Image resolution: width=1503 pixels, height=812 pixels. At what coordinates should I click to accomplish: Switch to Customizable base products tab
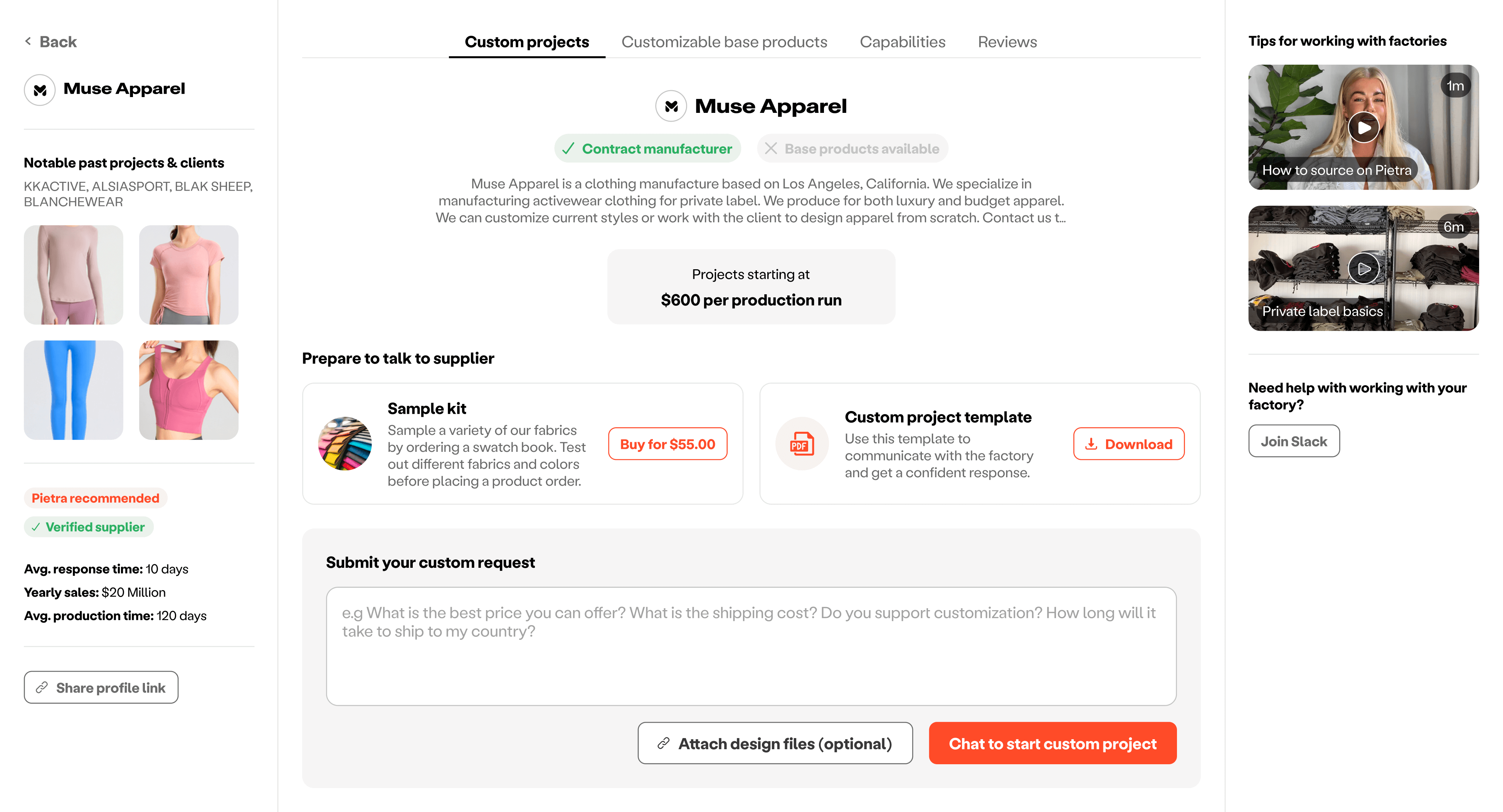coord(724,42)
